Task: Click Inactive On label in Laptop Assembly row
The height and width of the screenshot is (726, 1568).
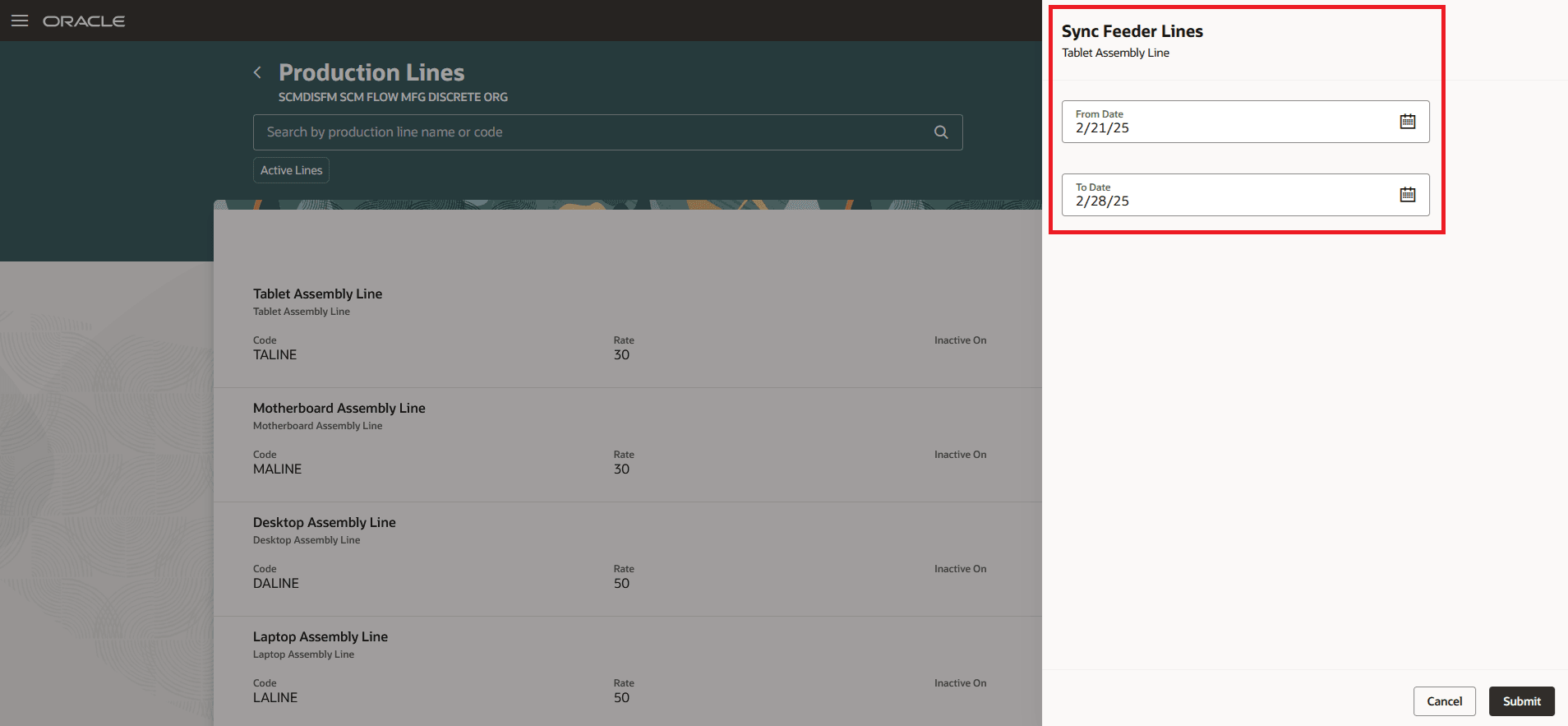Action: pyautogui.click(x=960, y=683)
